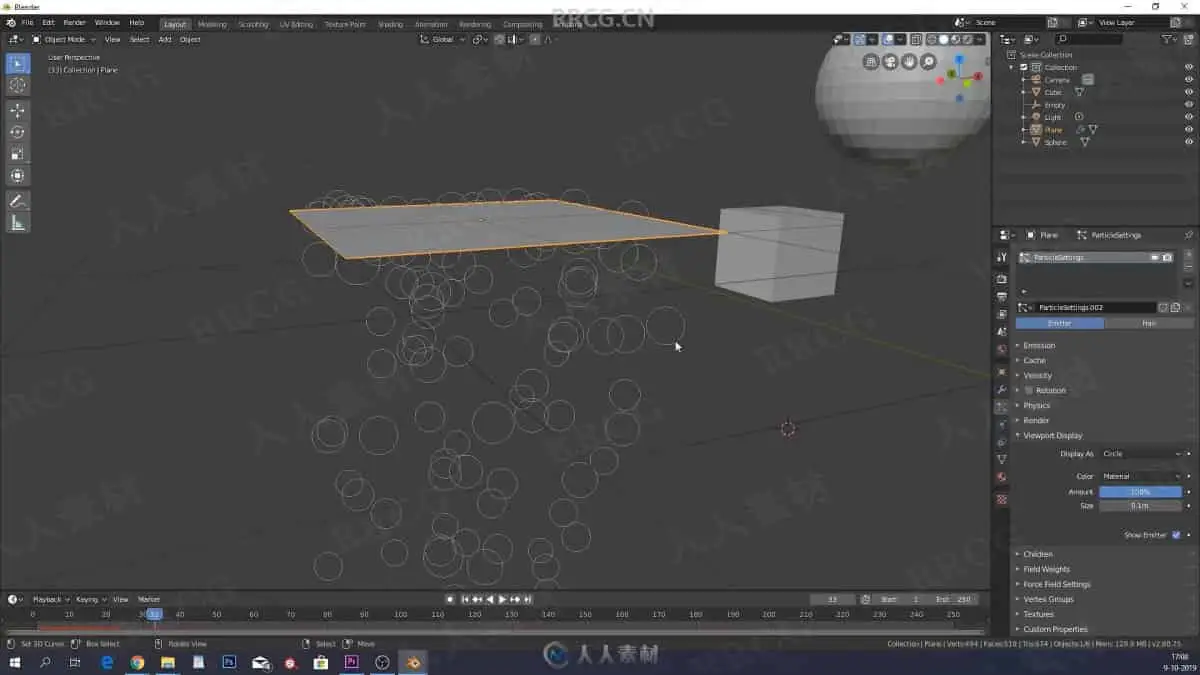Select the Select Box tool
The image size is (1200, 675).
click(17, 63)
